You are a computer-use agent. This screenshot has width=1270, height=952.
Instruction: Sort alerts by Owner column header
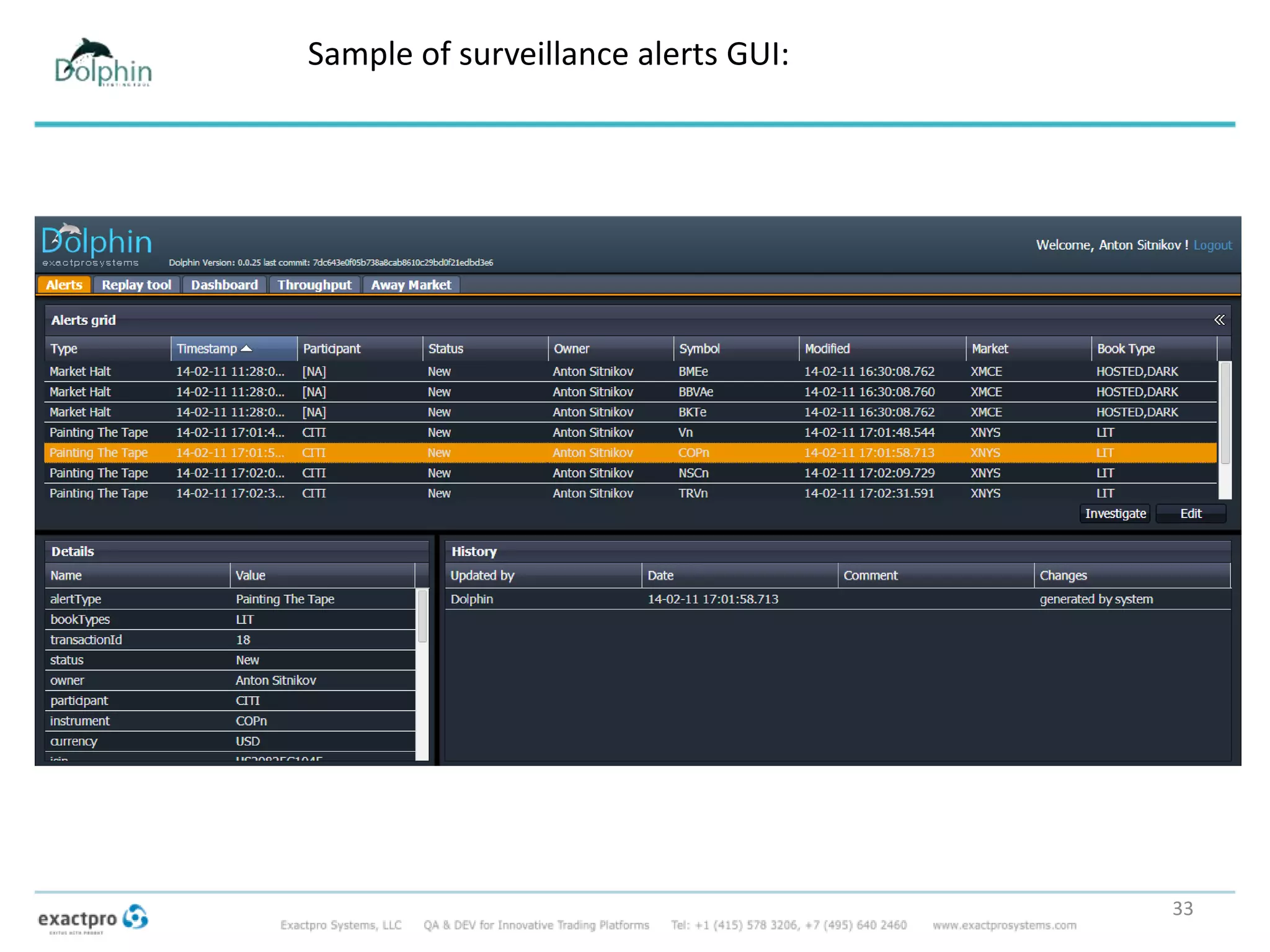611,348
